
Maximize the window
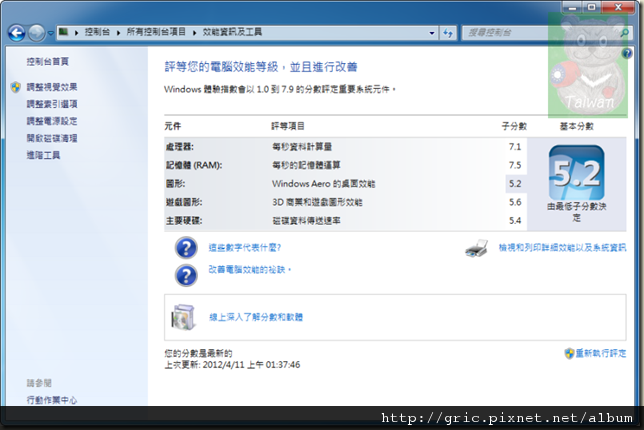click(591, 7)
